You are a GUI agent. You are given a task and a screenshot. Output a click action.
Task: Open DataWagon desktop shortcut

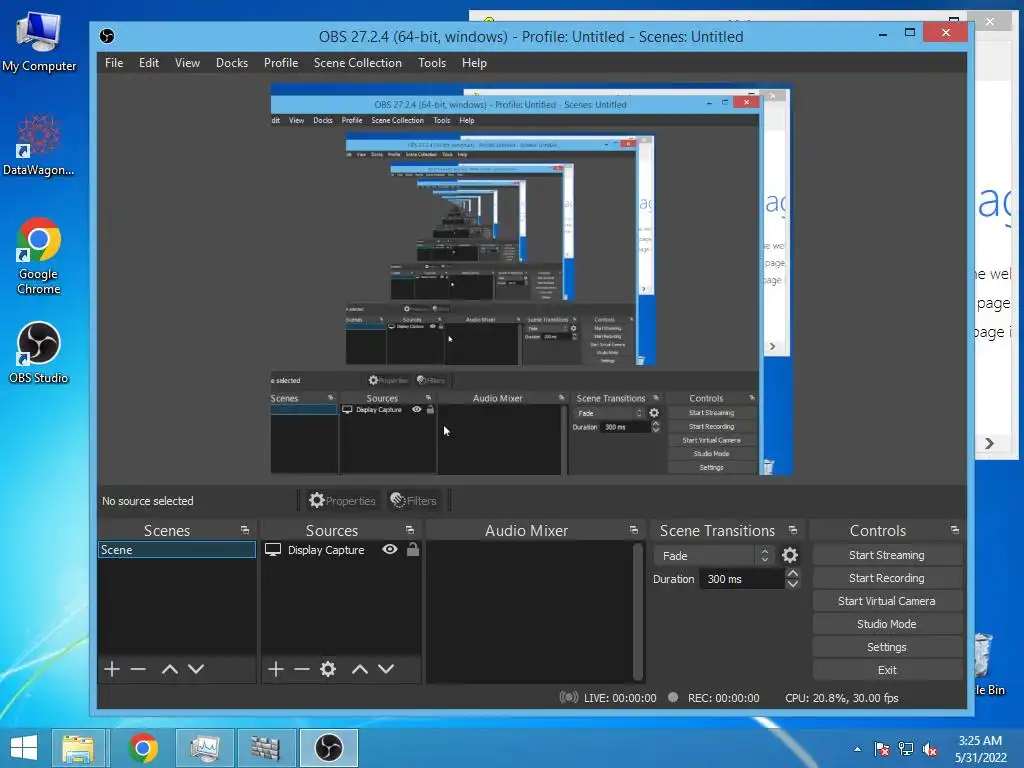39,145
